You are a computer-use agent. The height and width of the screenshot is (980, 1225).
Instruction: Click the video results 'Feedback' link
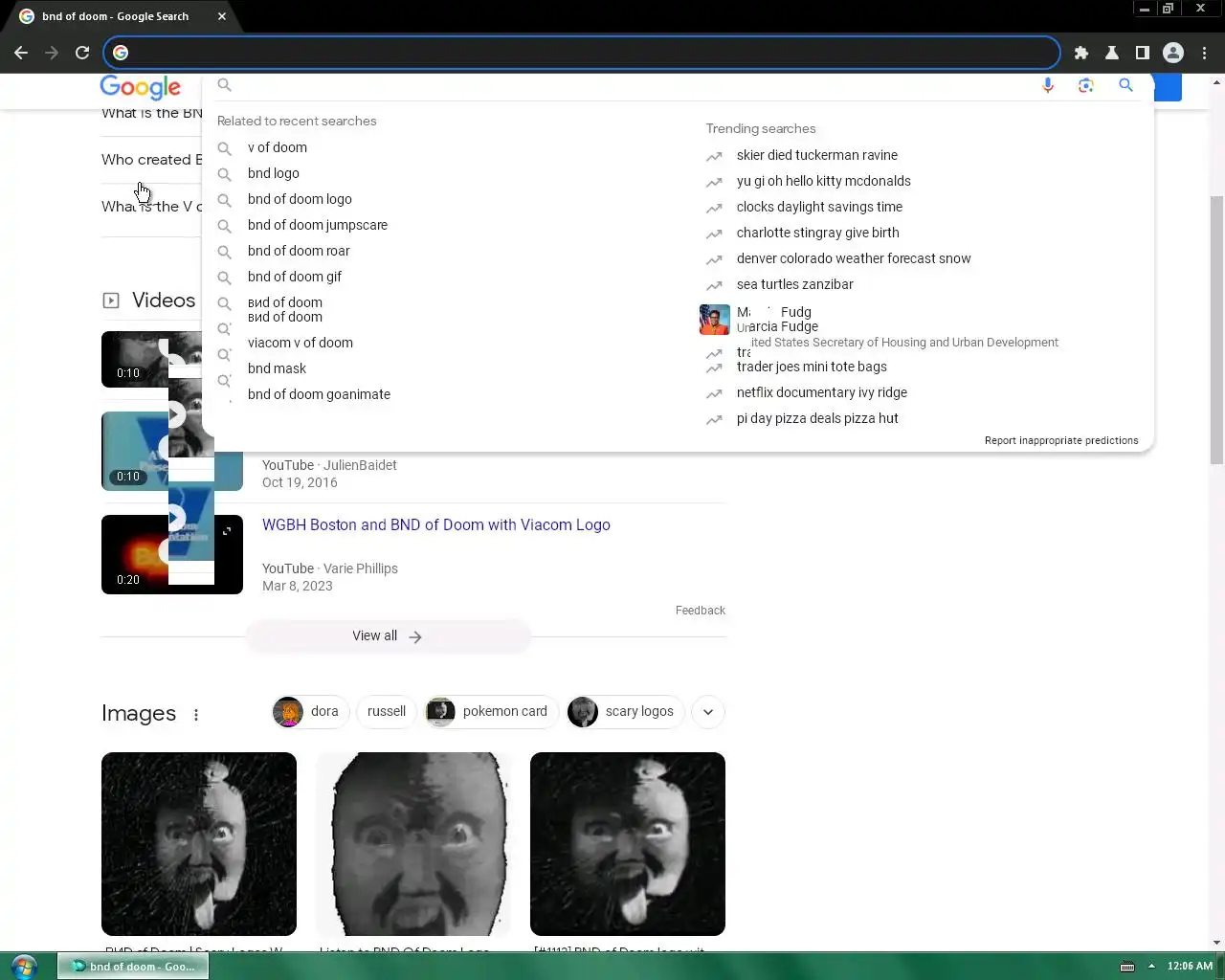701,611
